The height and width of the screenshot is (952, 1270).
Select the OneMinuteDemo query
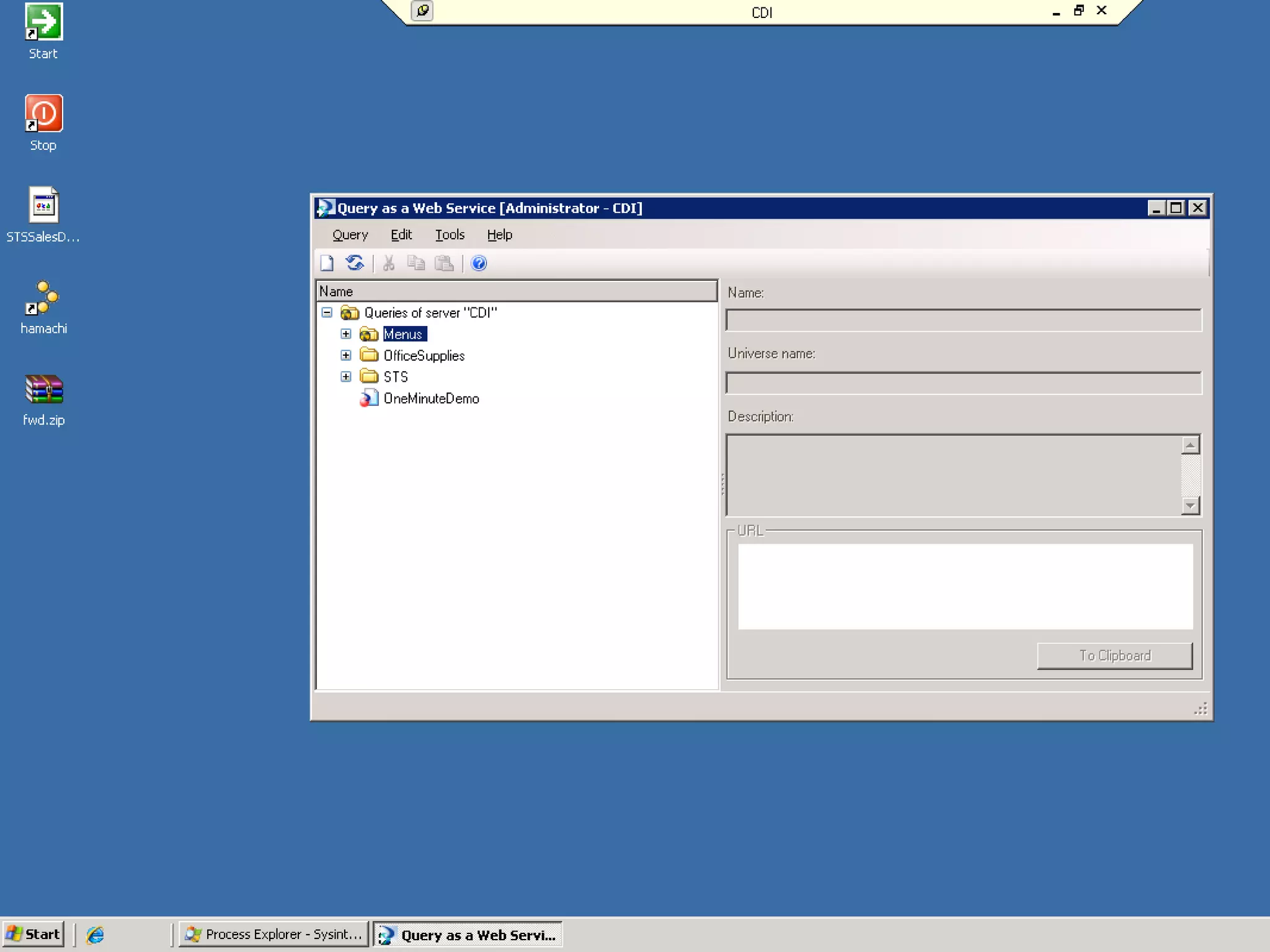click(432, 399)
